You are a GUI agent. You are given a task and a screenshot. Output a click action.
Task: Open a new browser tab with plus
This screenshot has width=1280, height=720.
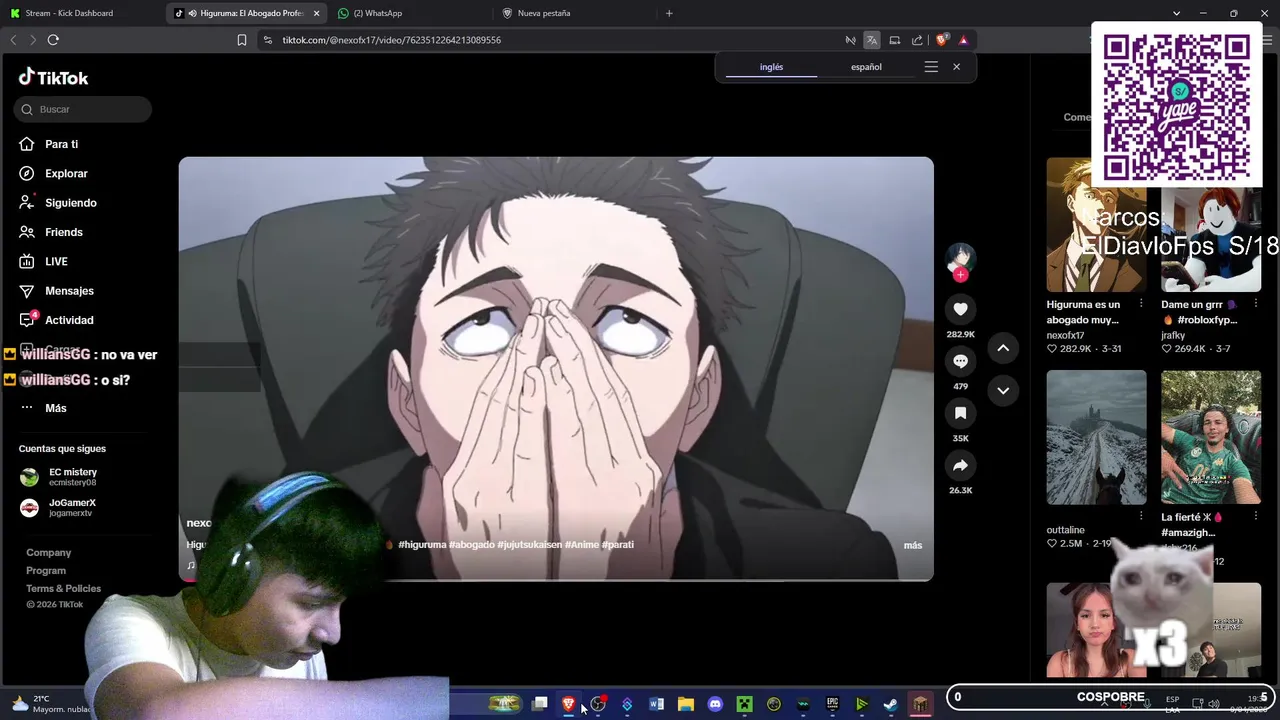pyautogui.click(x=669, y=13)
